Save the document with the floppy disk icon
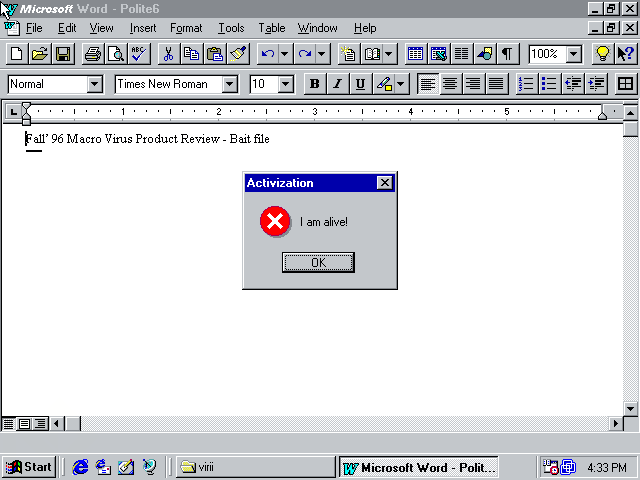Viewport: 640px width, 480px height. click(63, 54)
